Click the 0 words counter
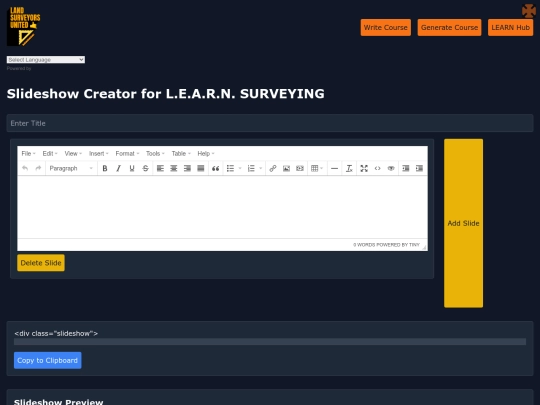This screenshot has height=405, width=540. point(364,245)
